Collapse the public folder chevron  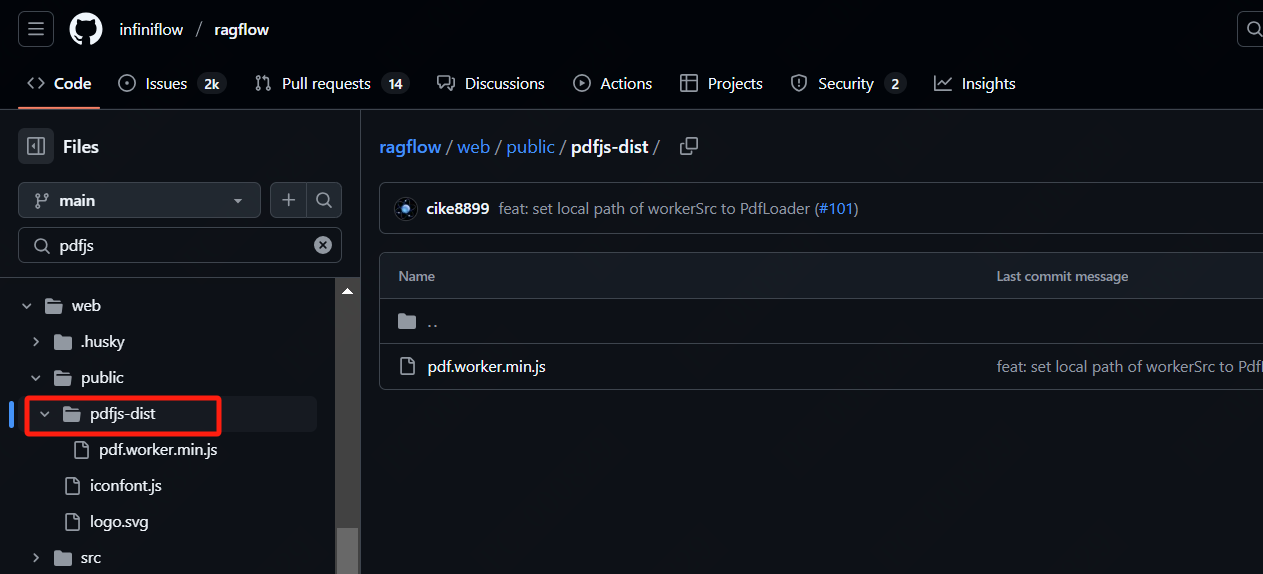(x=36, y=378)
